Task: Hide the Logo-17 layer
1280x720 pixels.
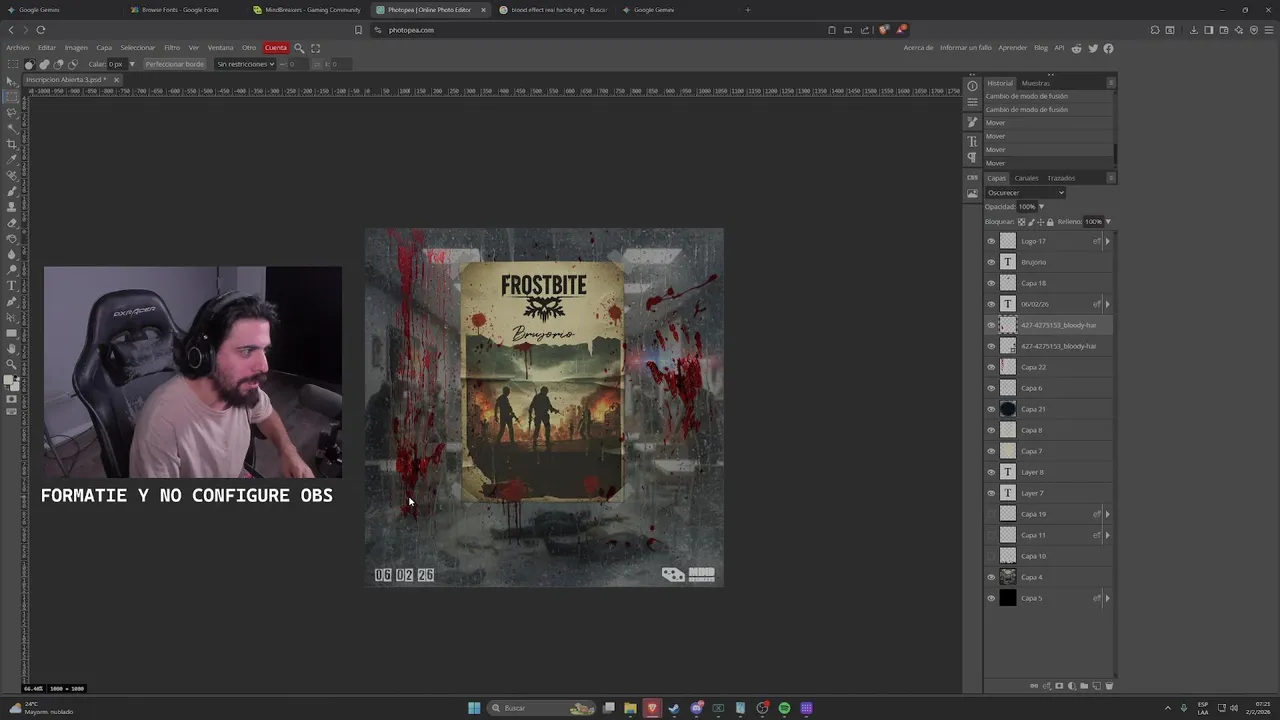Action: coord(991,241)
